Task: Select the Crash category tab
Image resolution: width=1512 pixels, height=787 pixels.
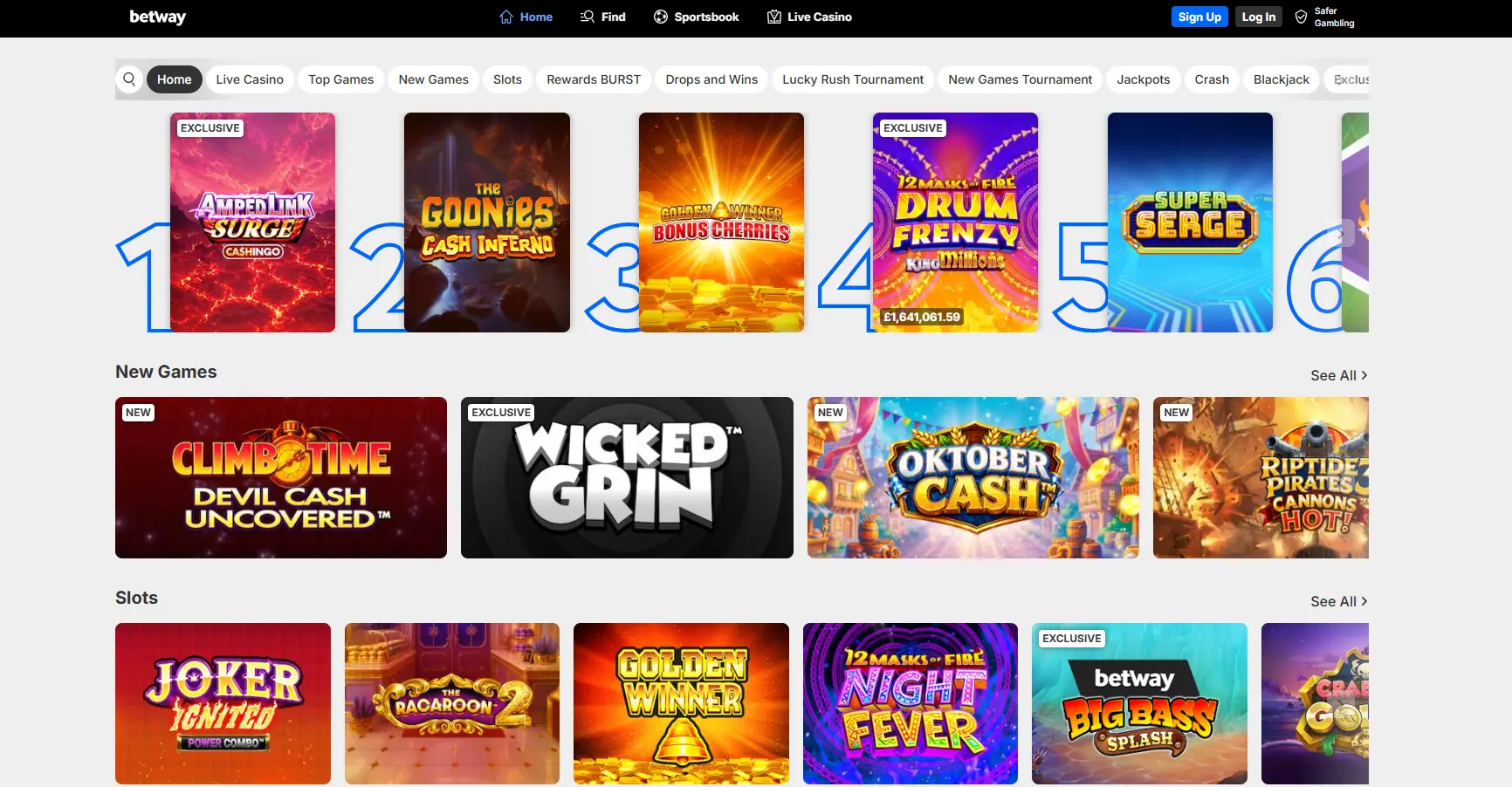Action: (1212, 79)
